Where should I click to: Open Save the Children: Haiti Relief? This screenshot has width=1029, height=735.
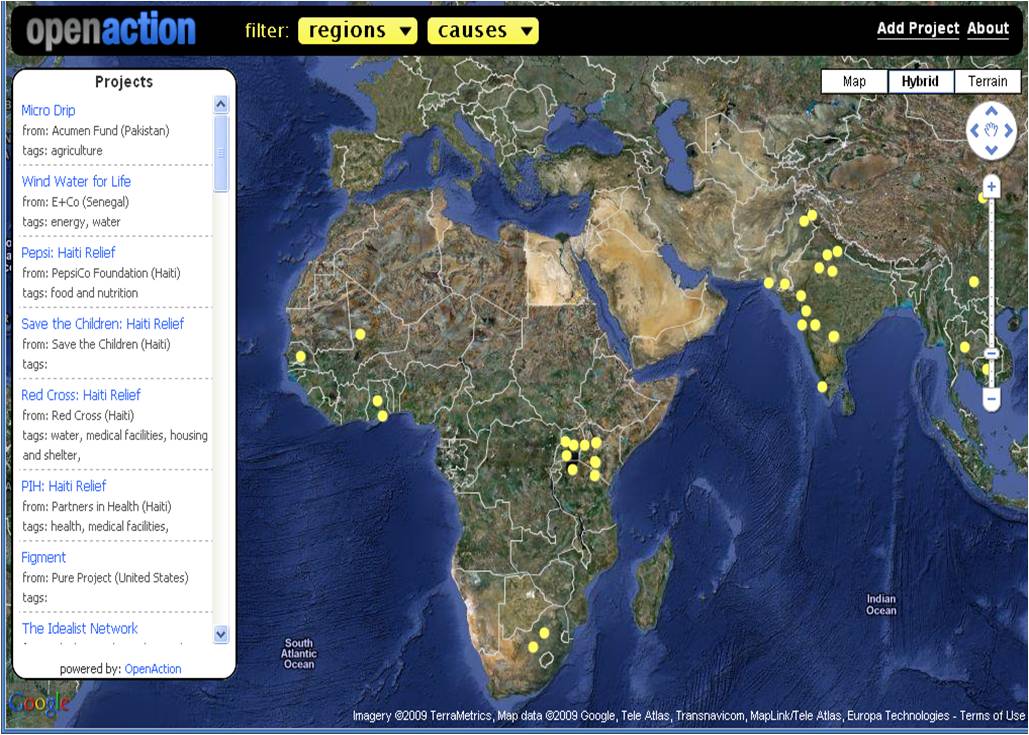pos(102,324)
